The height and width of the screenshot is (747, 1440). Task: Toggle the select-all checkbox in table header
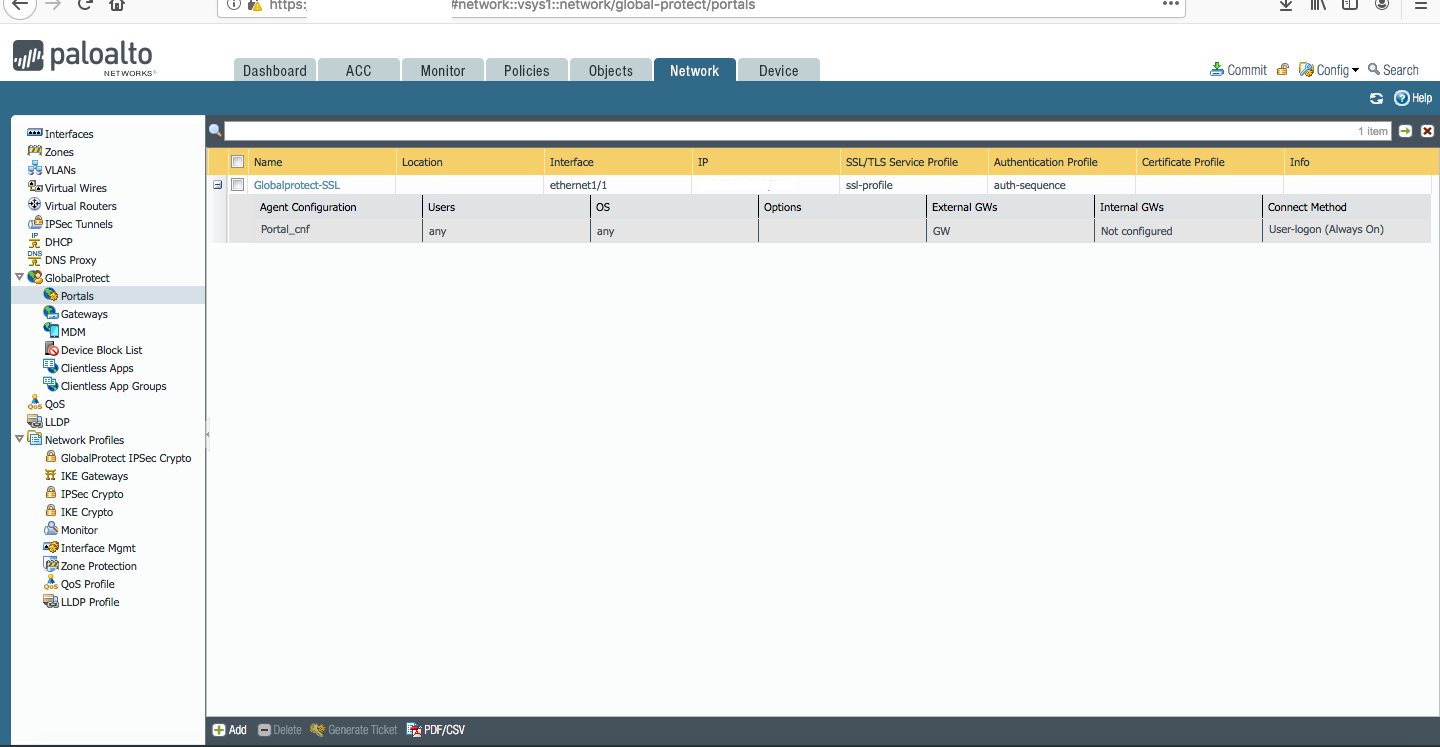237,162
